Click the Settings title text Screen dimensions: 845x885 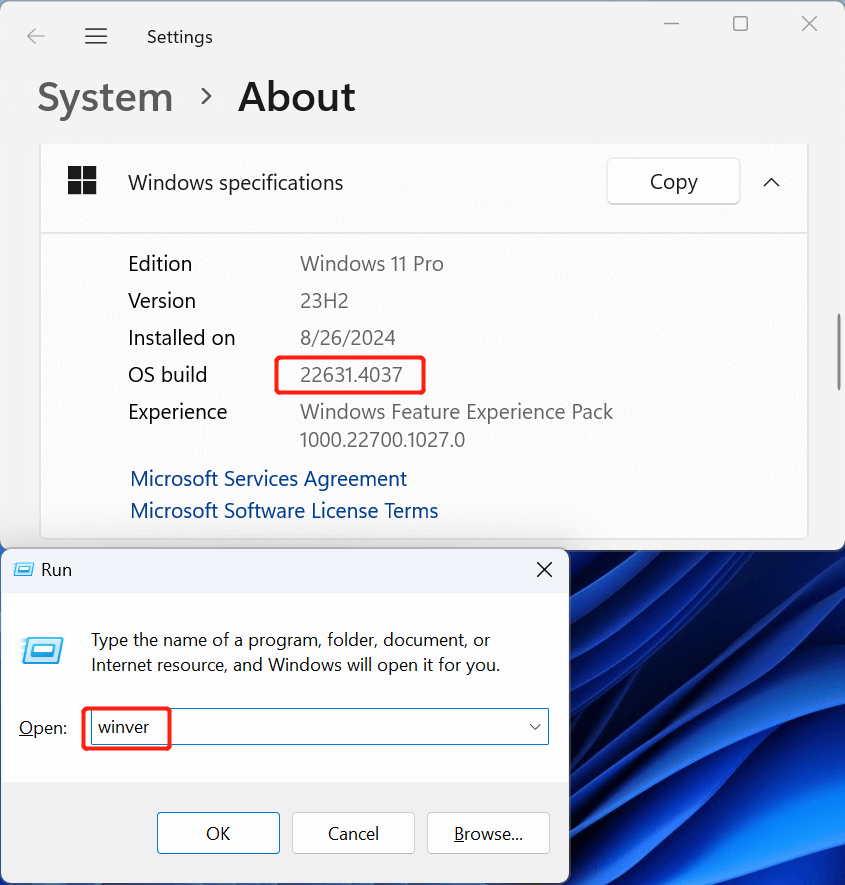[179, 37]
